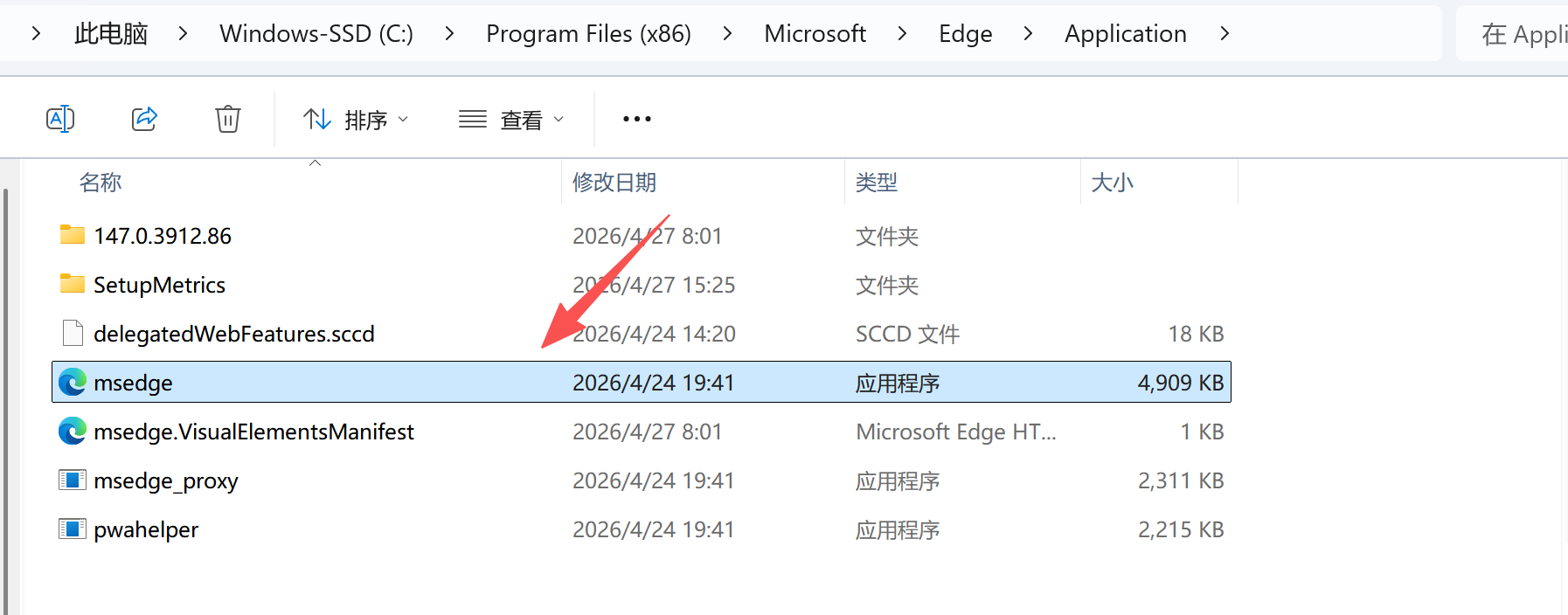Click the 2,215 KB size cell
Screen dimensions: 1568x615
click(1181, 529)
